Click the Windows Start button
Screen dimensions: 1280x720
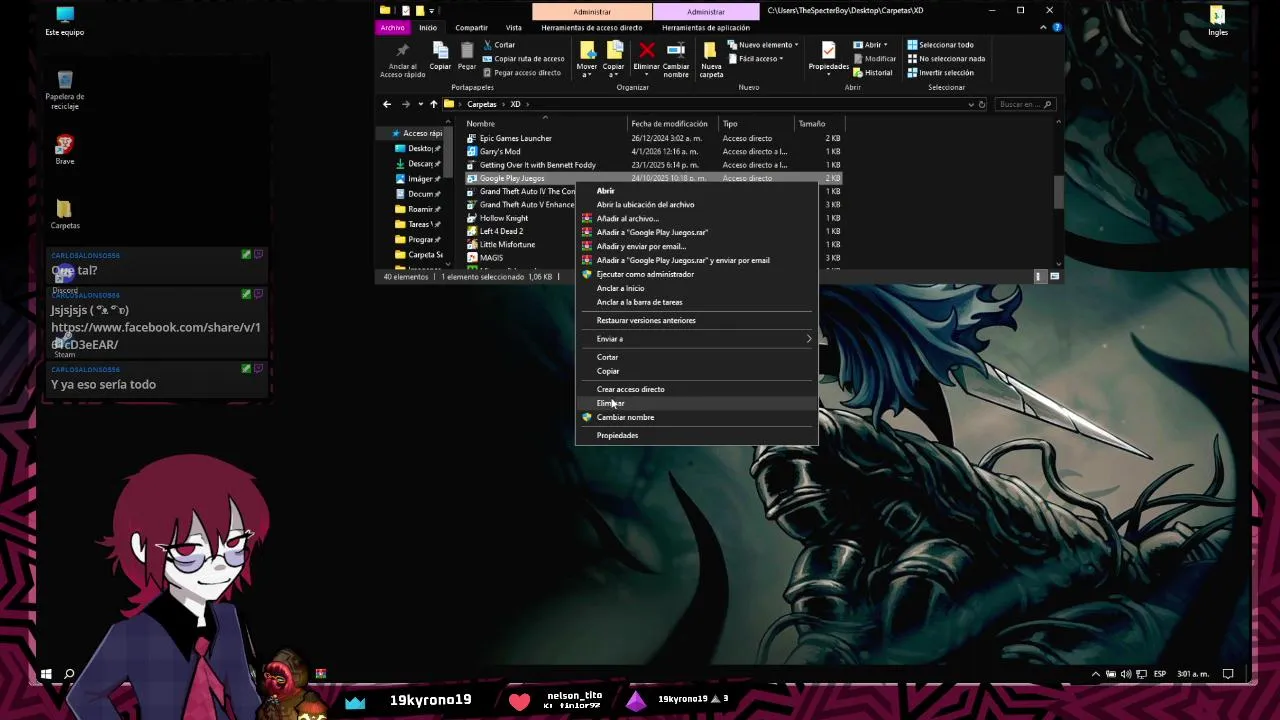(46, 674)
